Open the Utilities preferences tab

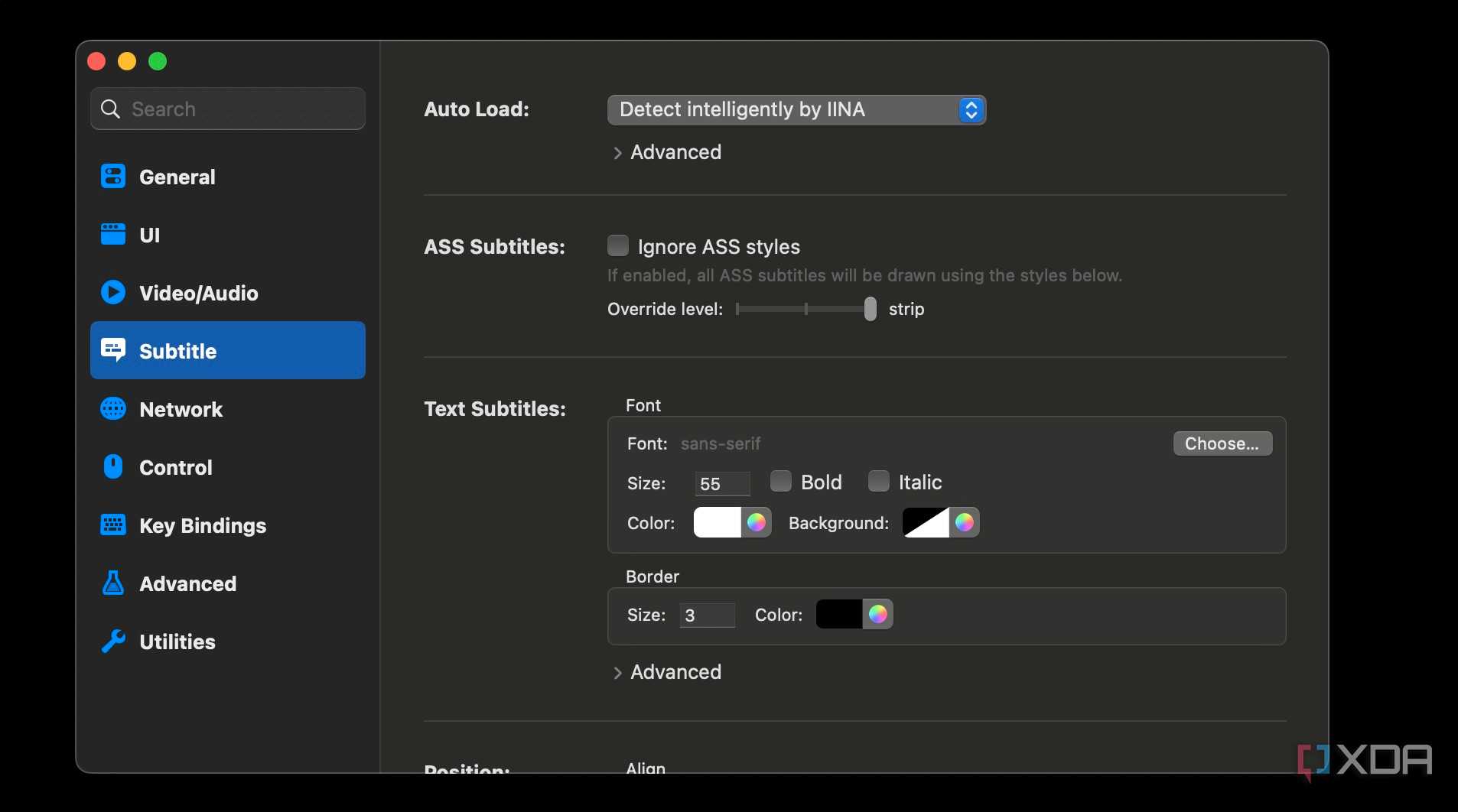pos(228,641)
